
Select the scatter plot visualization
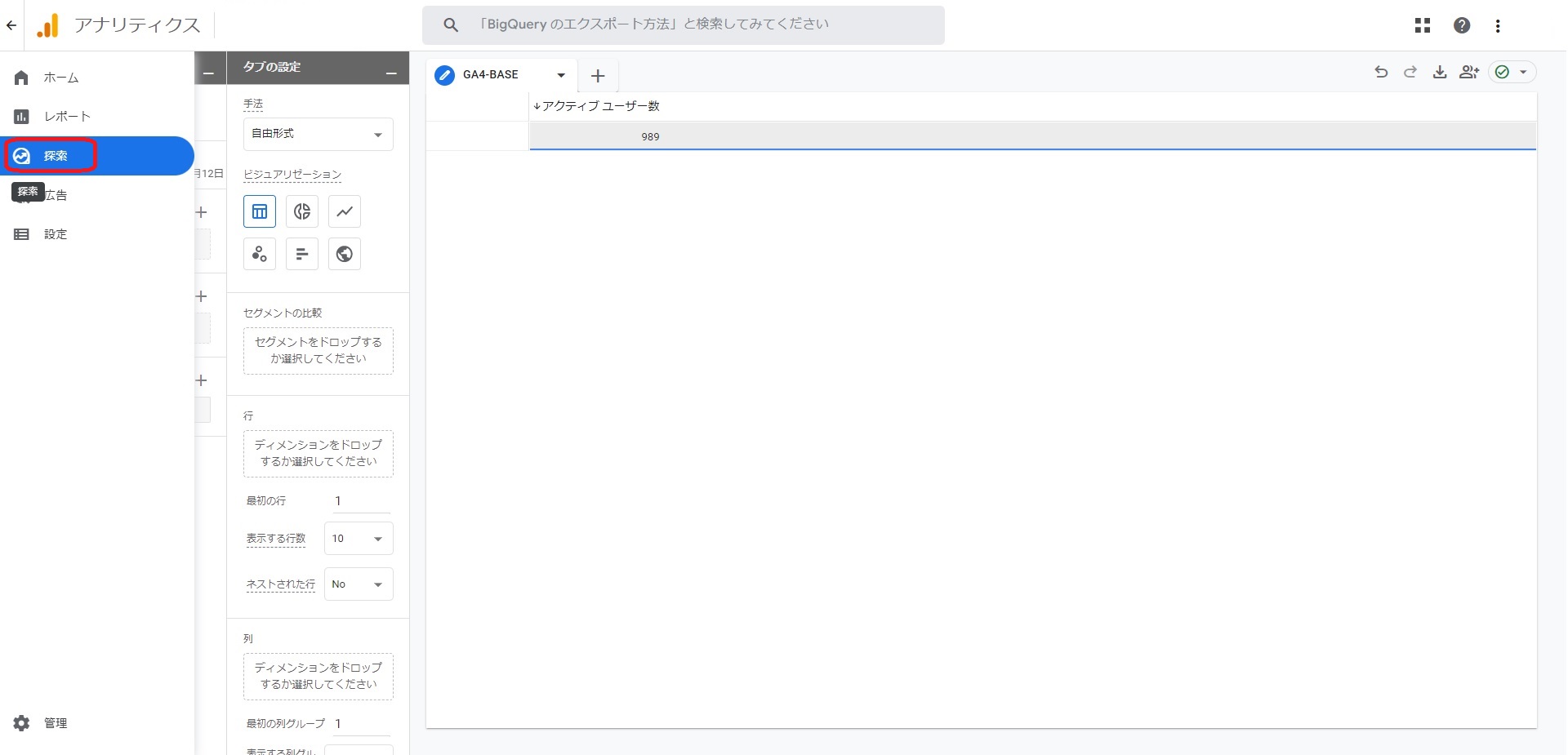pos(260,254)
